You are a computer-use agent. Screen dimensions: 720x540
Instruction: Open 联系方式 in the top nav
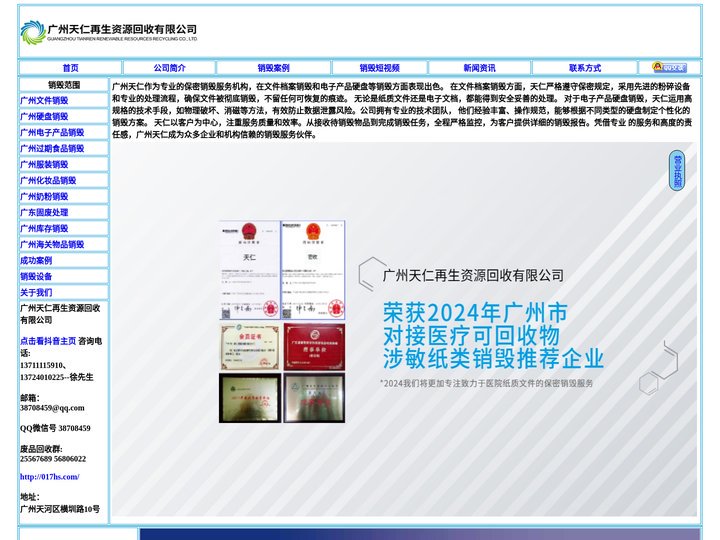point(585,68)
